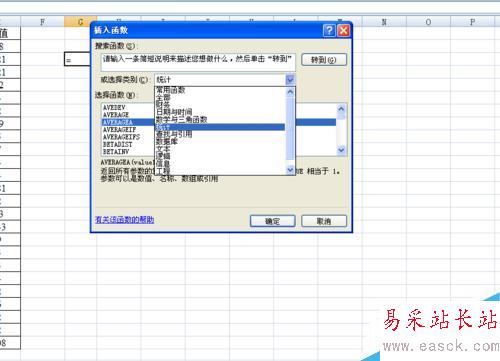Click the active cell containing equals sign
Image resolution: width=500 pixels, height=361 pixels.
coord(77,59)
